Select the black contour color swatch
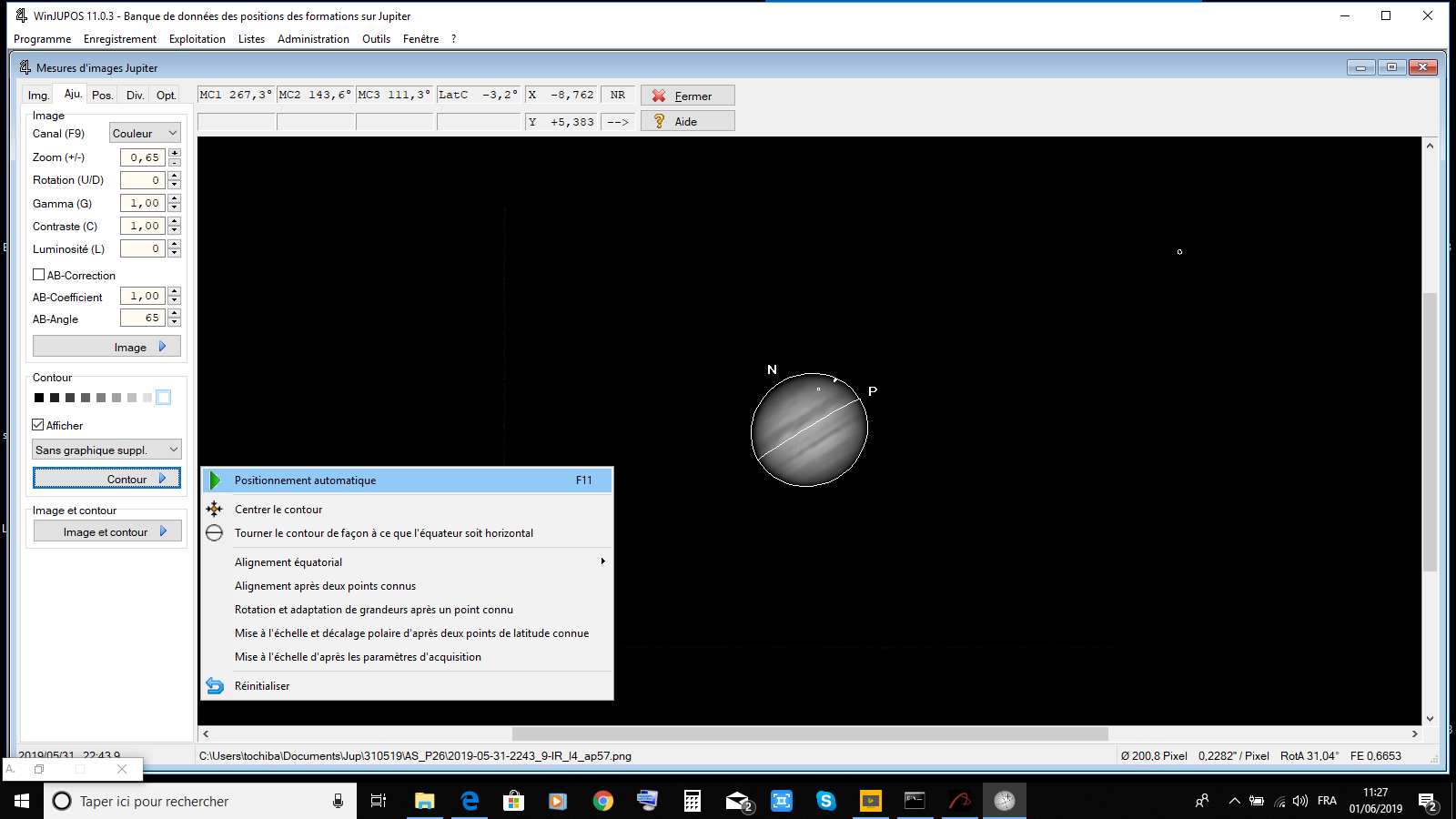This screenshot has width=1456, height=819. click(39, 398)
